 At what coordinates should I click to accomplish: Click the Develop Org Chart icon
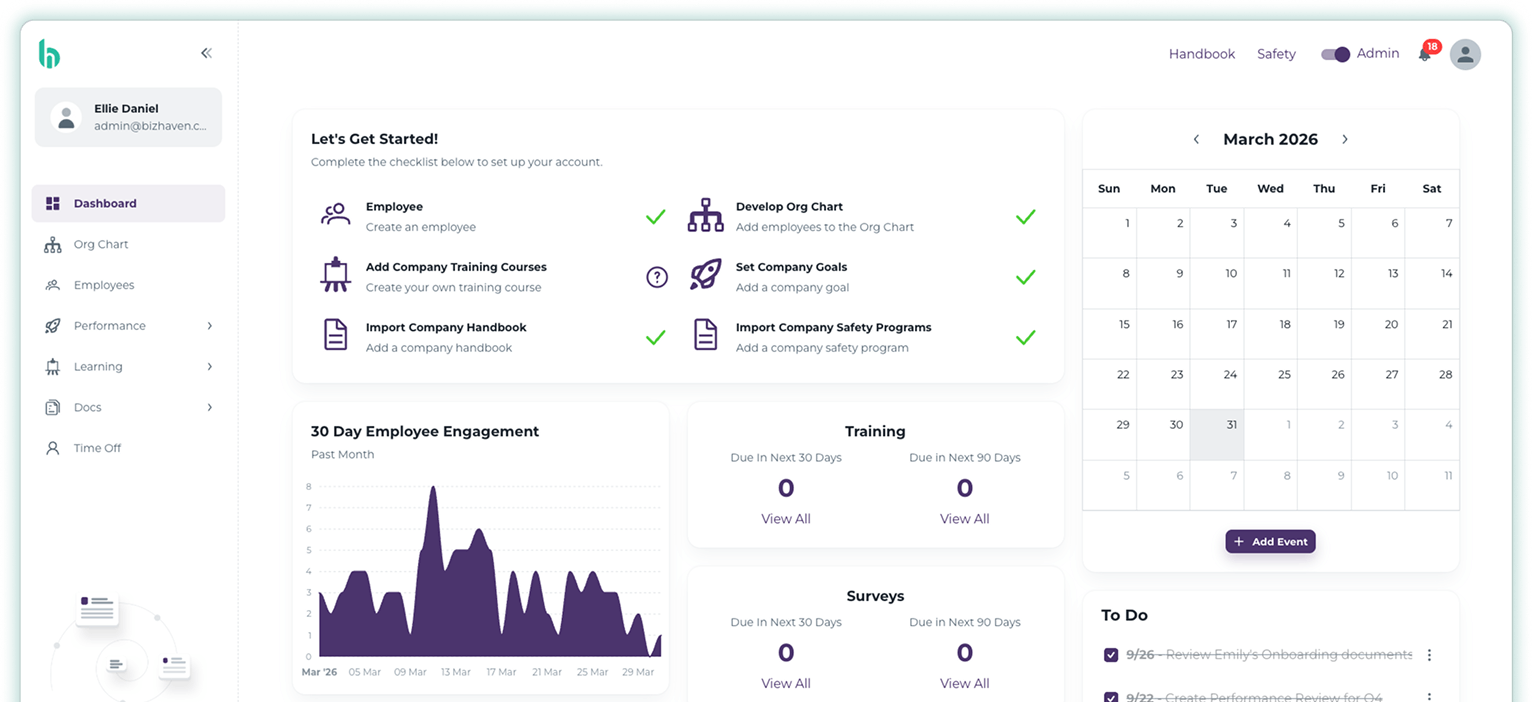coord(705,216)
